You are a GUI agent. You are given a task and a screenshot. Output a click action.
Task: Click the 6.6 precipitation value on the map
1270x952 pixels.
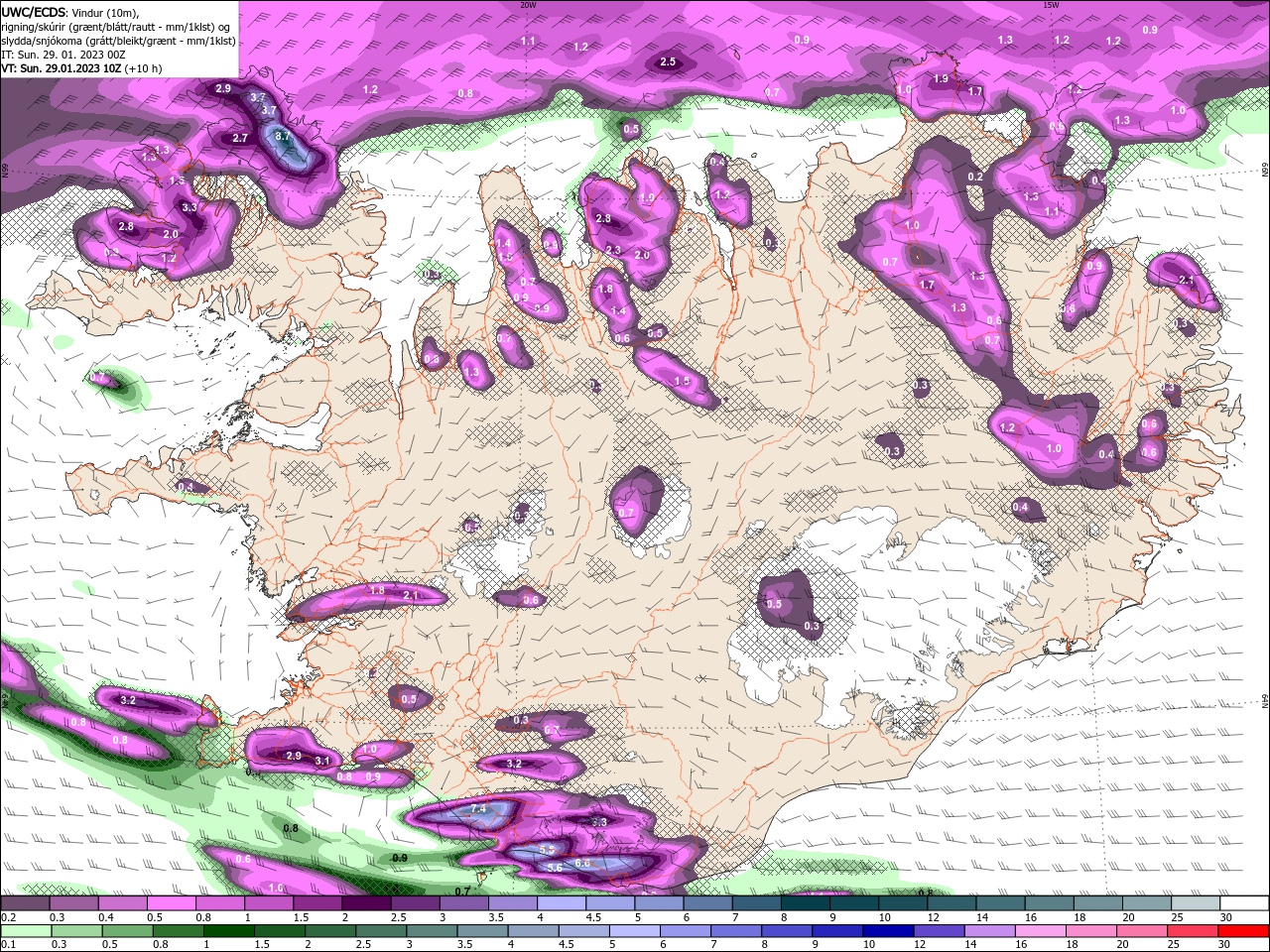[583, 863]
